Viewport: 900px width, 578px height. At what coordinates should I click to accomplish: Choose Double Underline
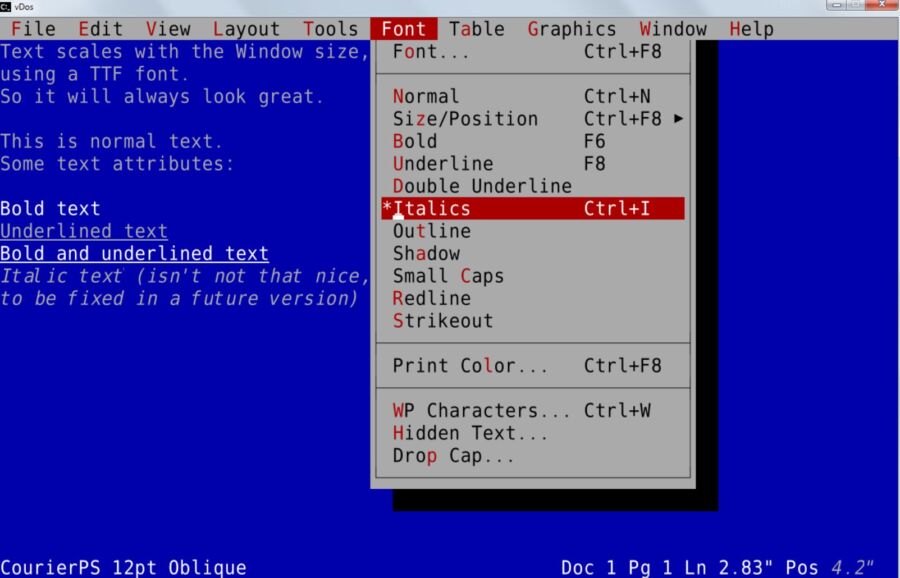(533, 186)
